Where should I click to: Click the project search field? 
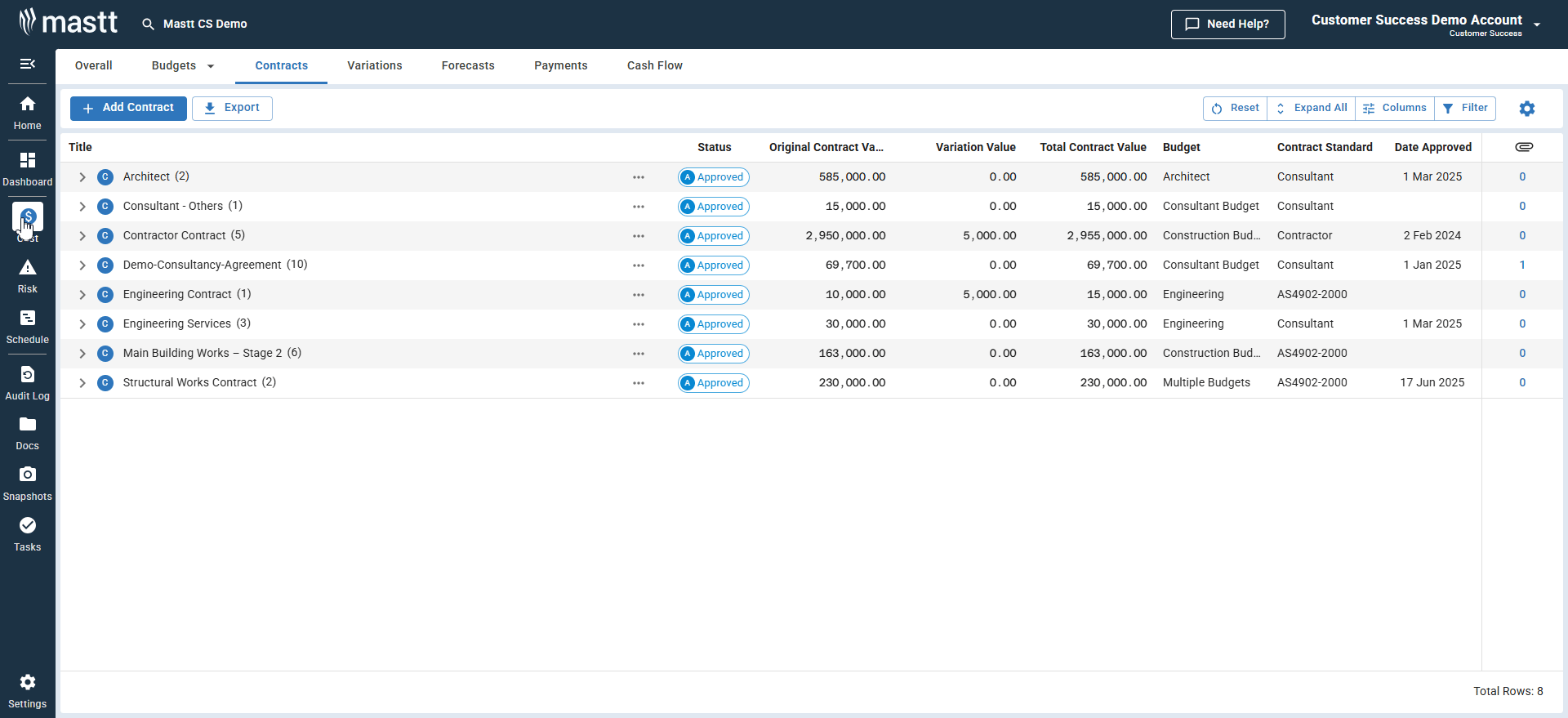point(204,25)
